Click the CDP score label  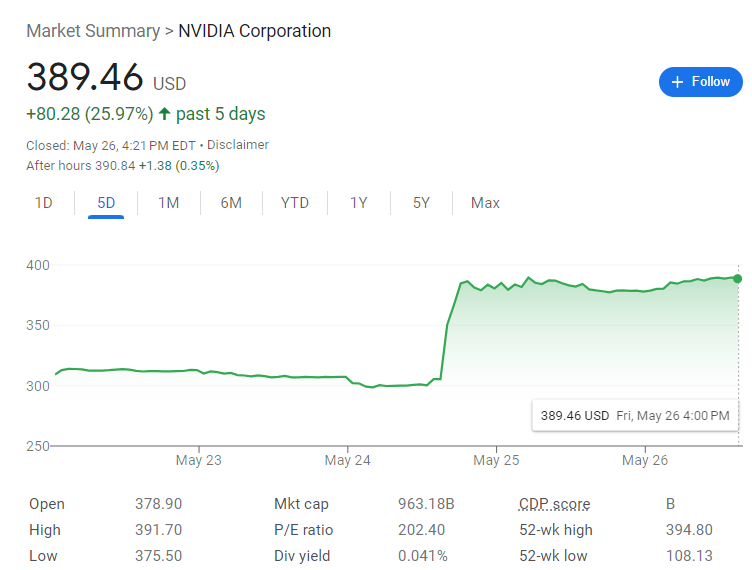(x=554, y=504)
